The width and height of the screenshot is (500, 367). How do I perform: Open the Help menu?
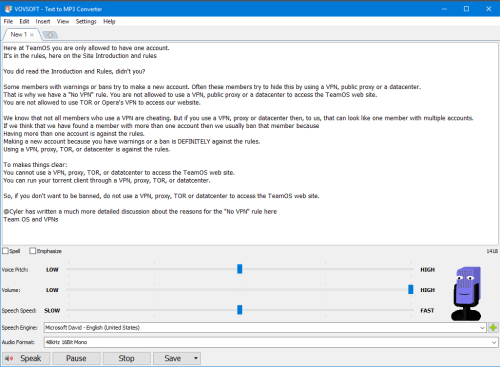(109, 21)
